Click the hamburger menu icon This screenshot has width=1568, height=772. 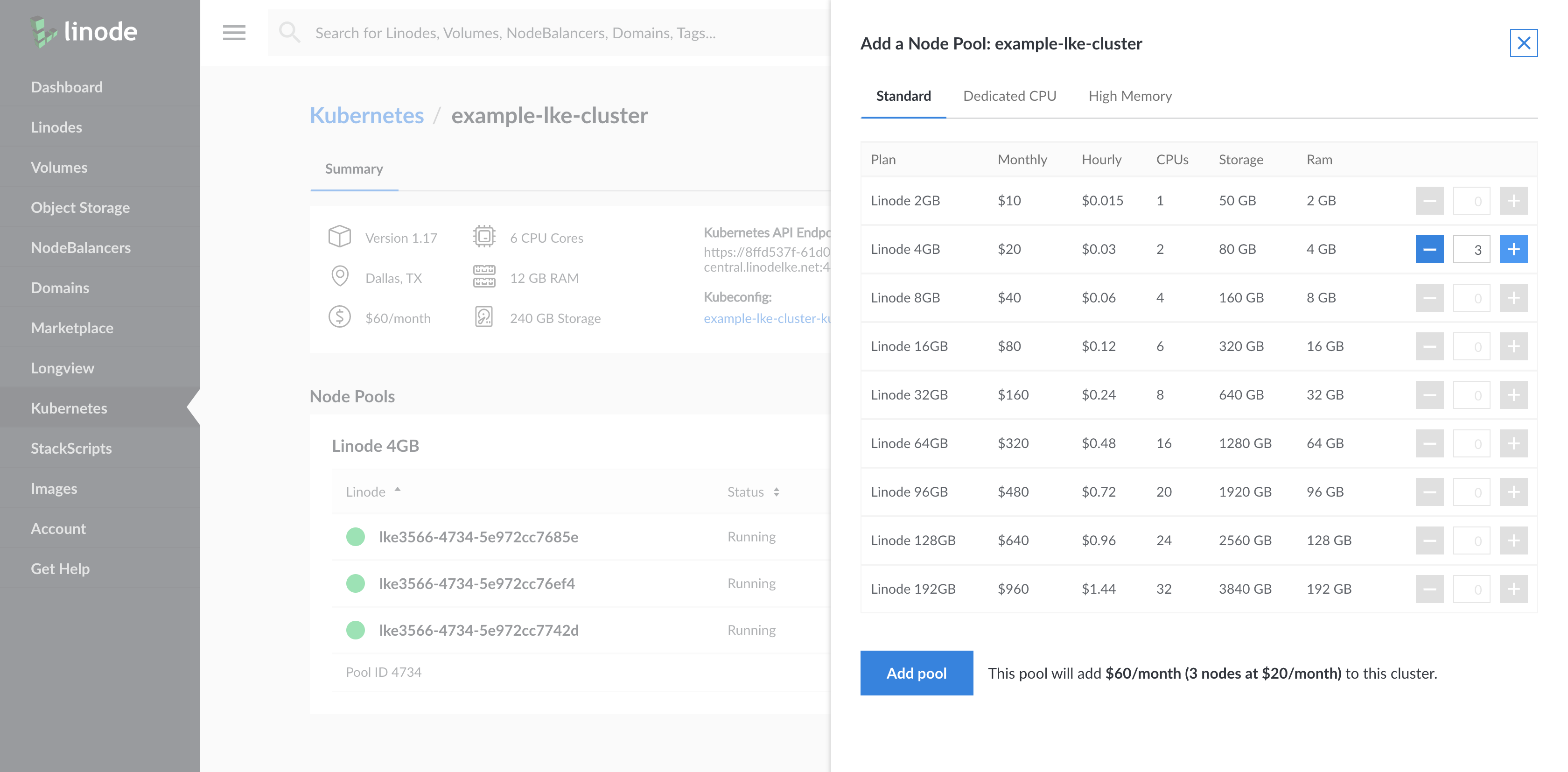235,32
